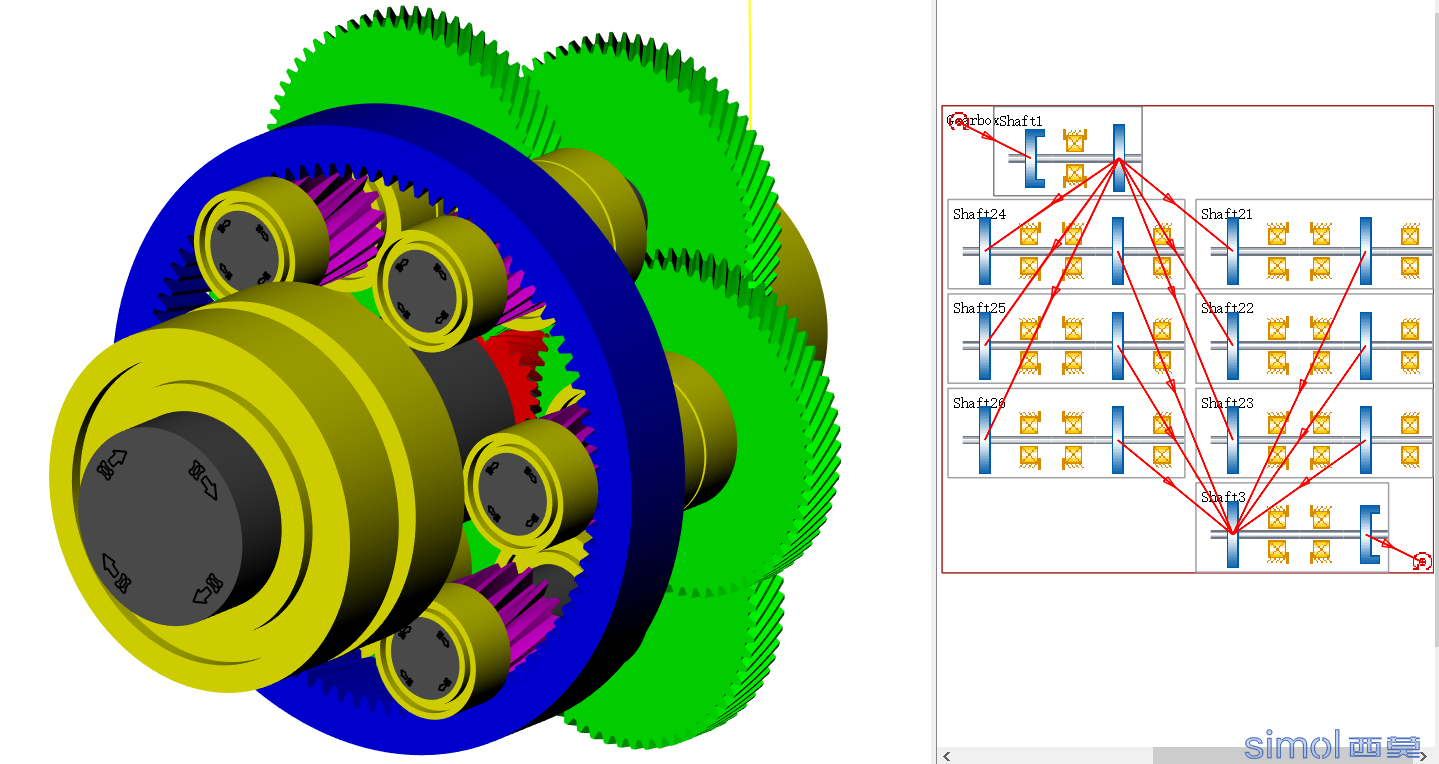
Task: Click the Shaft21 label
Action: pyautogui.click(x=1227, y=214)
